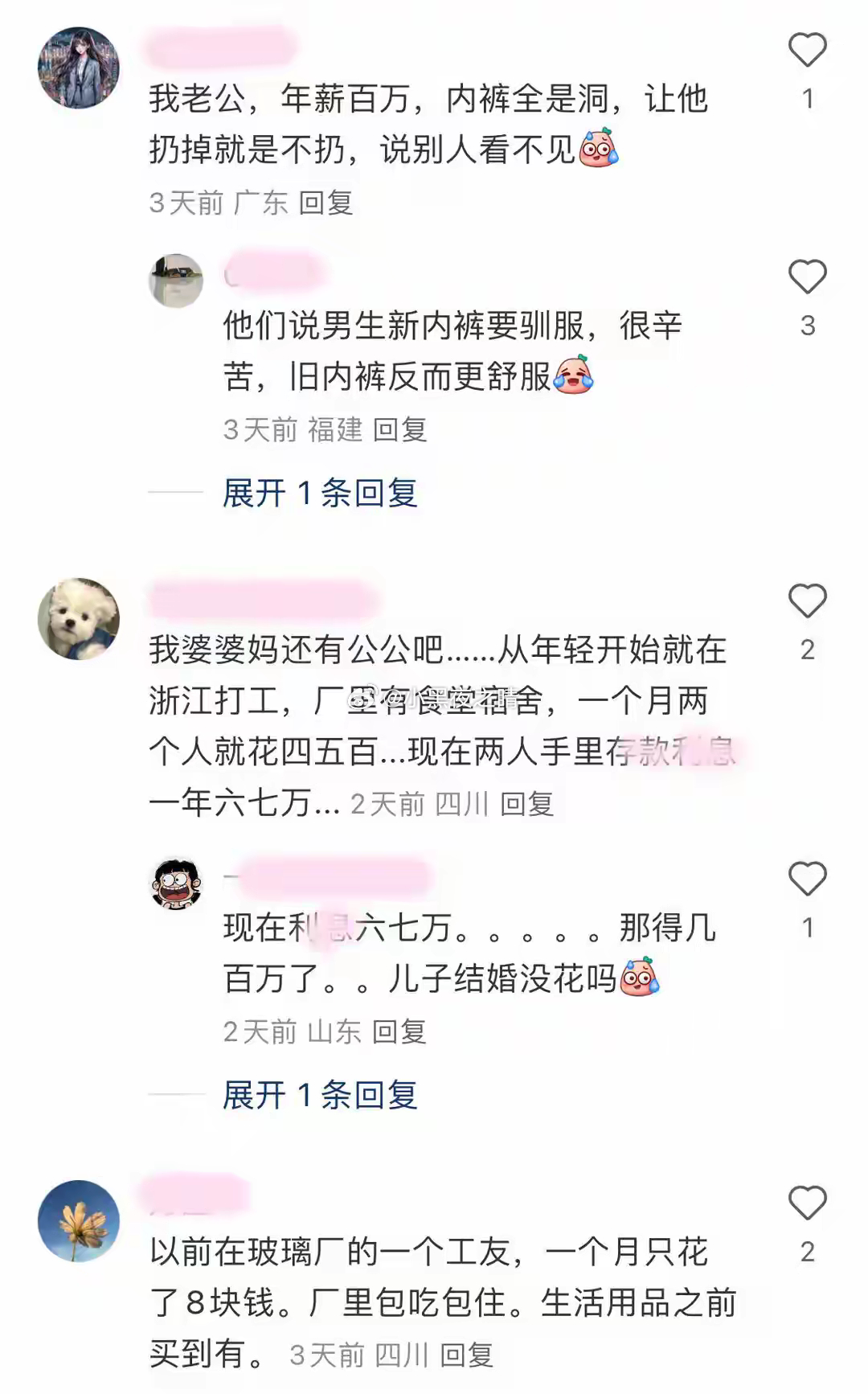Open the long-haired girl avatar profile
868x1394 pixels.
tap(79, 68)
